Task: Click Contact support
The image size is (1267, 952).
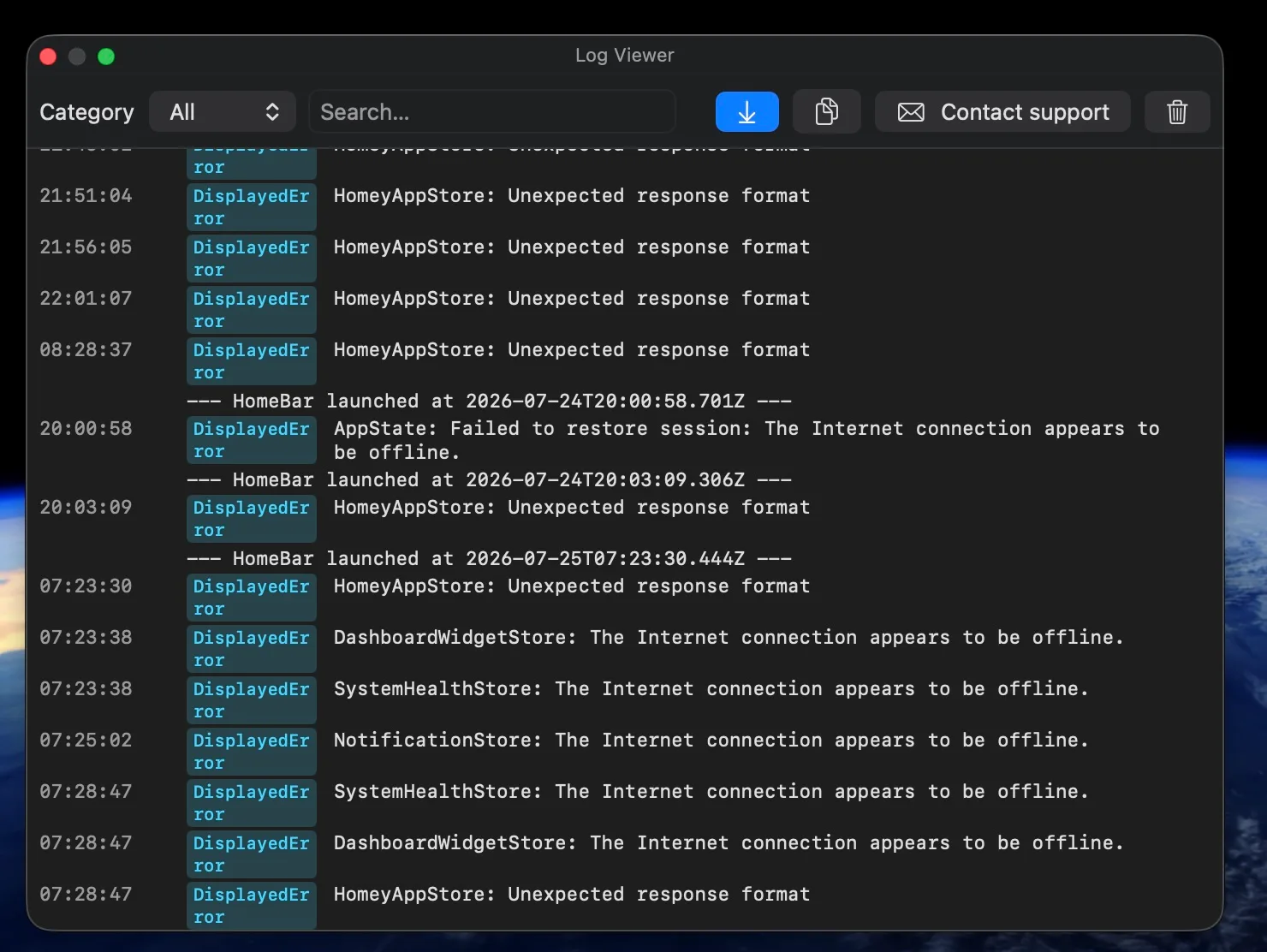Action: [1002, 112]
